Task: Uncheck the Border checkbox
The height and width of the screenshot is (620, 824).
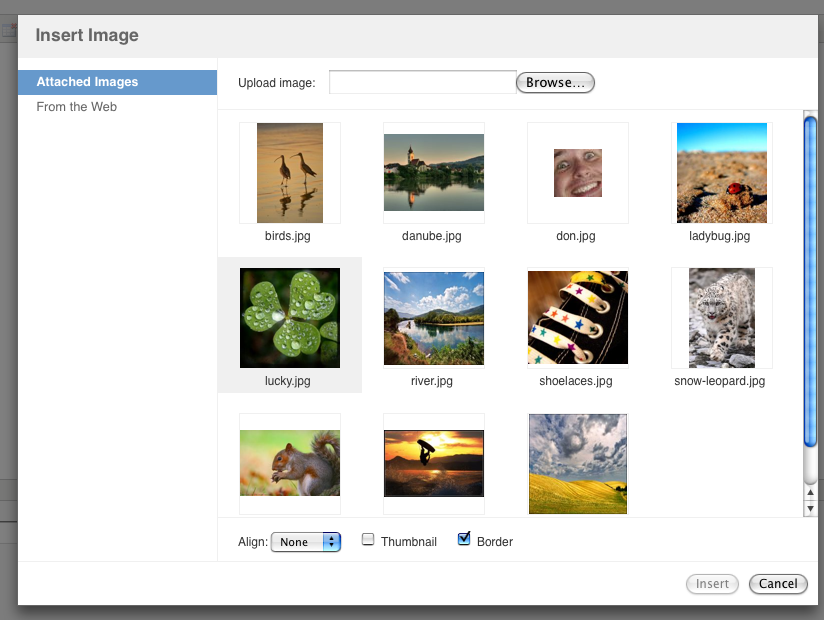Action: pyautogui.click(x=464, y=539)
